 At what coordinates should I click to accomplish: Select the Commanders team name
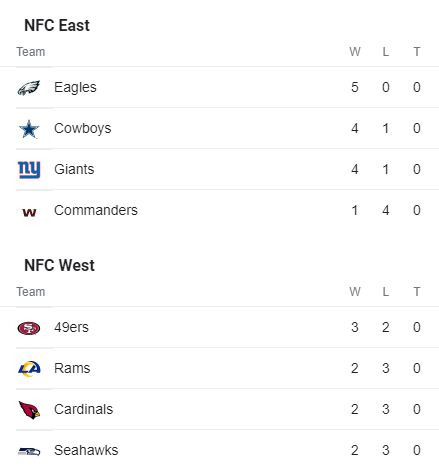(x=96, y=210)
